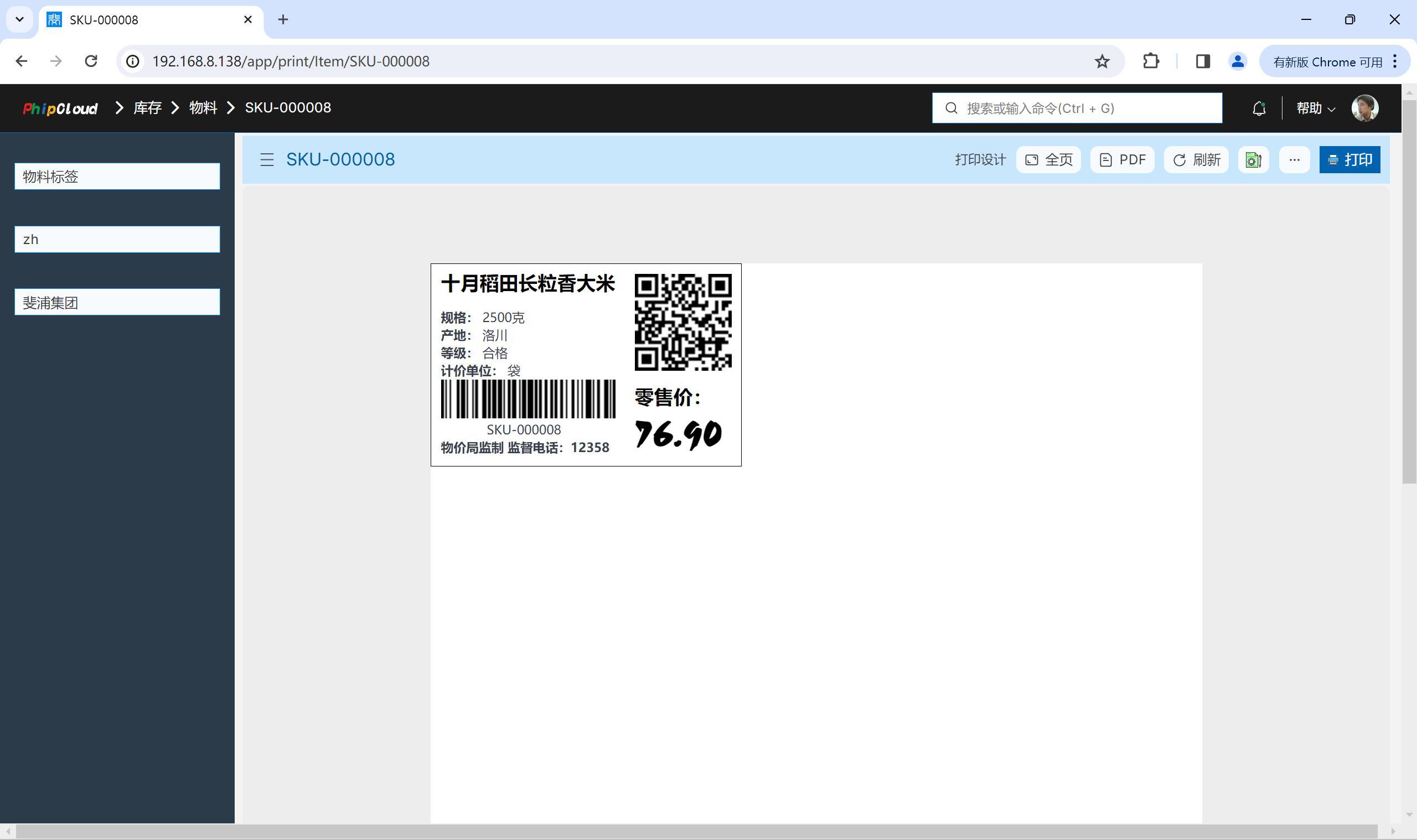Click the 规格: 2500克 text
Screen dimensions: 1417x840
482,318
